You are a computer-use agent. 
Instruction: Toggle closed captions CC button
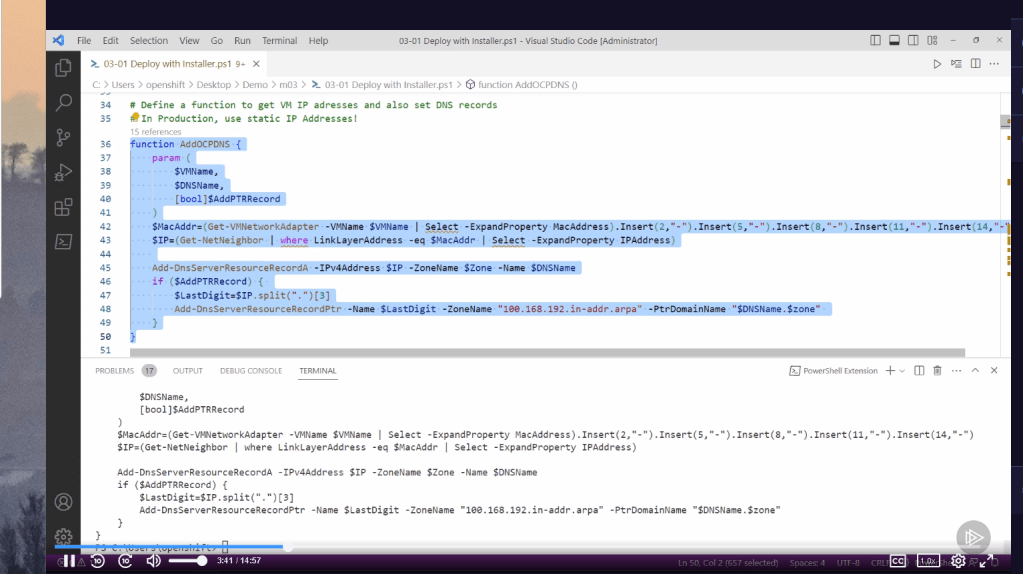(x=898, y=561)
